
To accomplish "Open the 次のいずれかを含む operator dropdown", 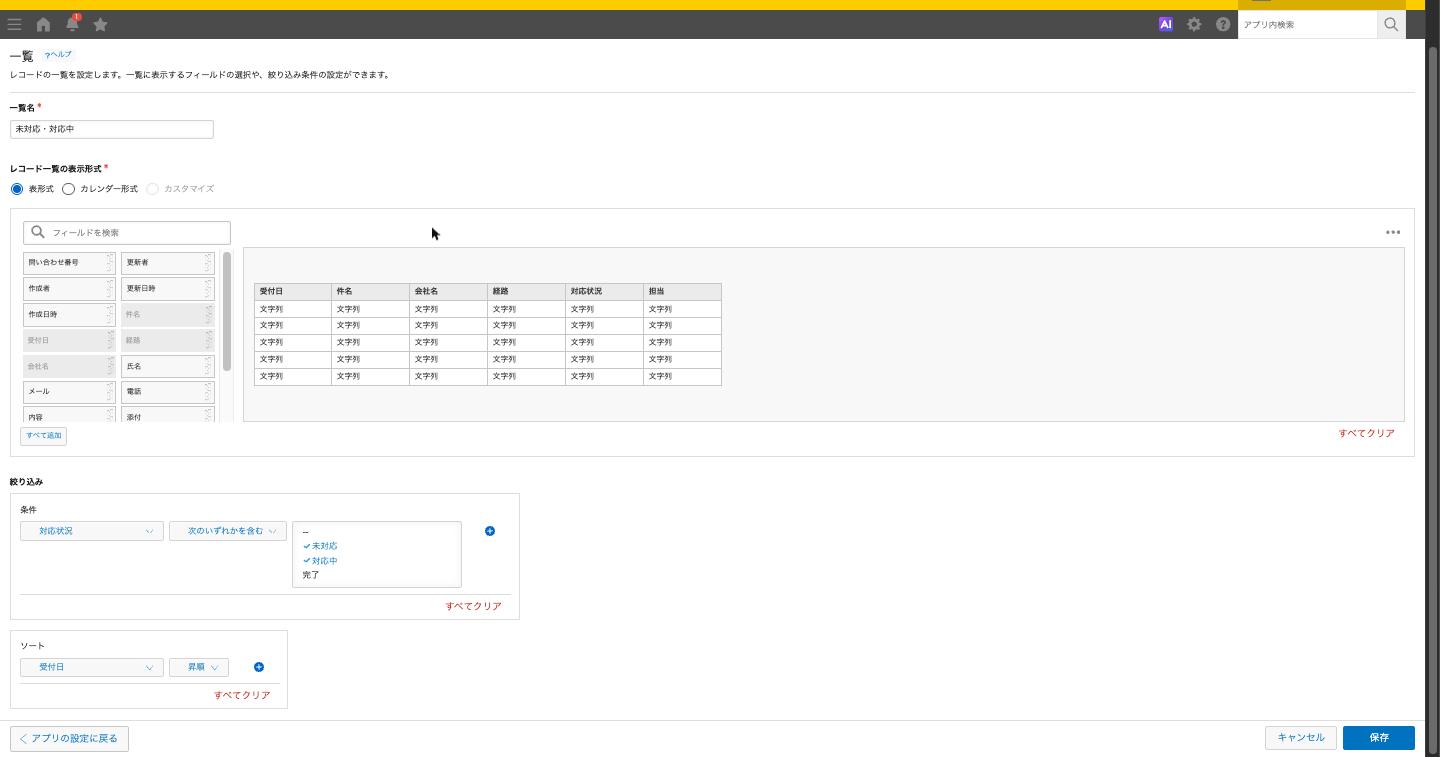I will click(228, 531).
